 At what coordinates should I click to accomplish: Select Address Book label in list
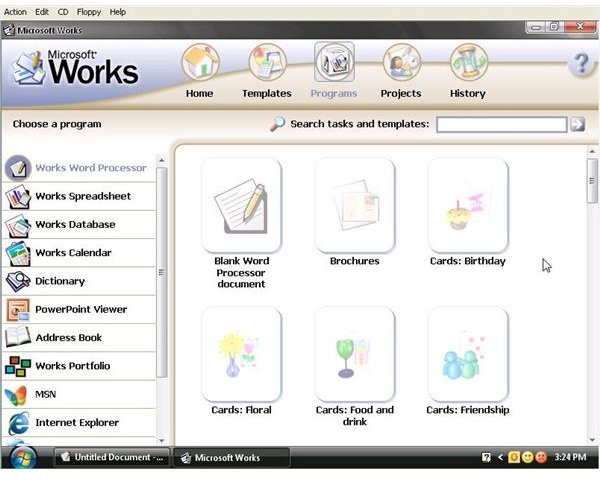point(69,338)
